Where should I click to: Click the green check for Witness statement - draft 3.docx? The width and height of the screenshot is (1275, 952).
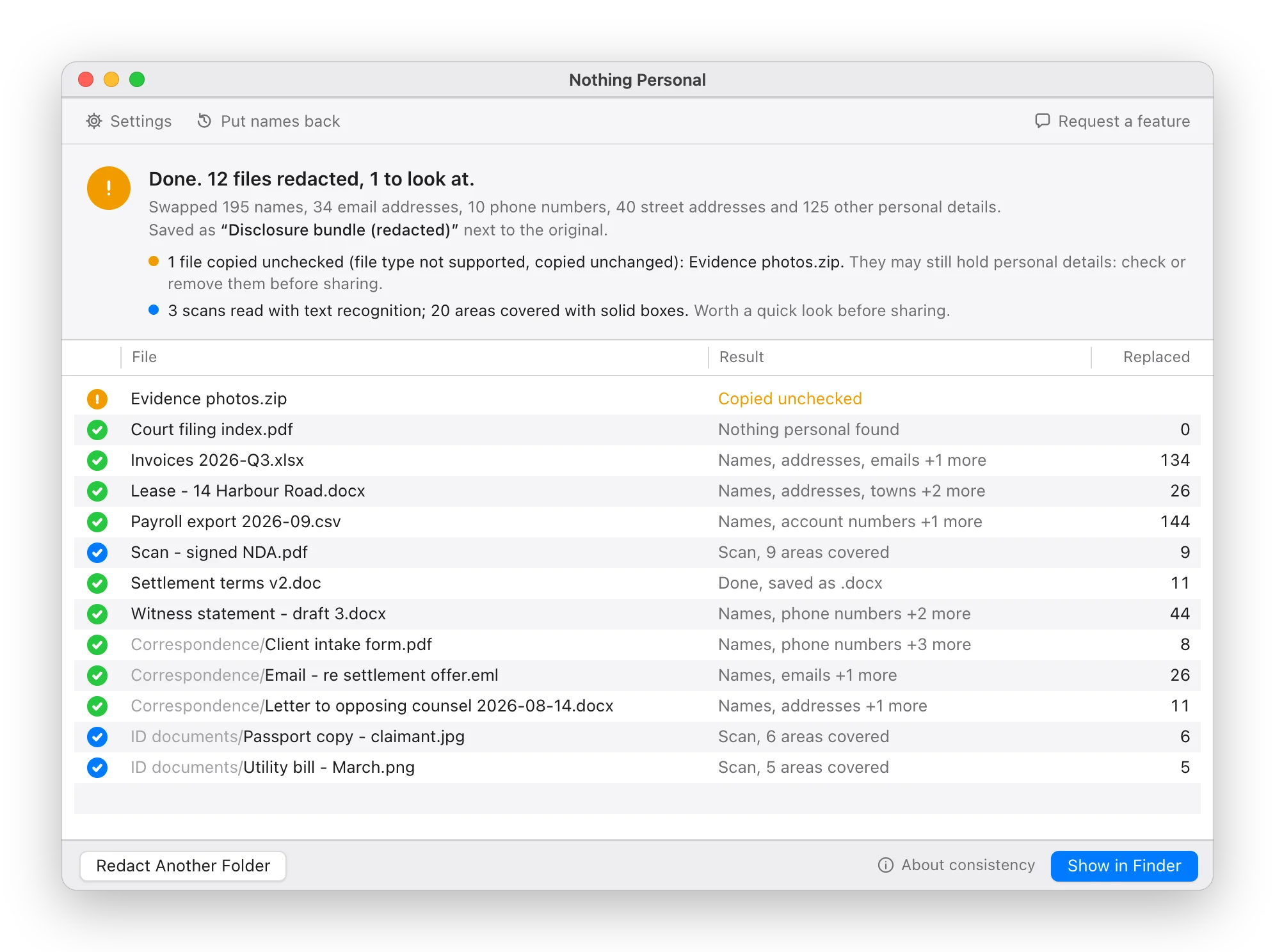[97, 614]
